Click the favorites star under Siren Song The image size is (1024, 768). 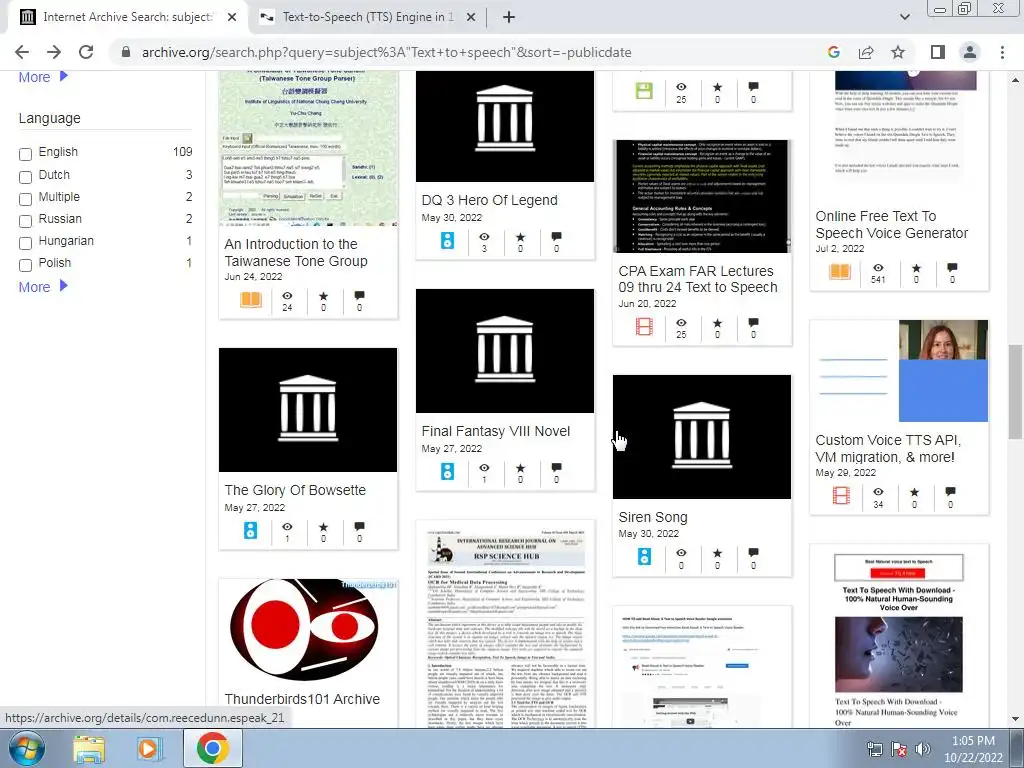(x=717, y=552)
